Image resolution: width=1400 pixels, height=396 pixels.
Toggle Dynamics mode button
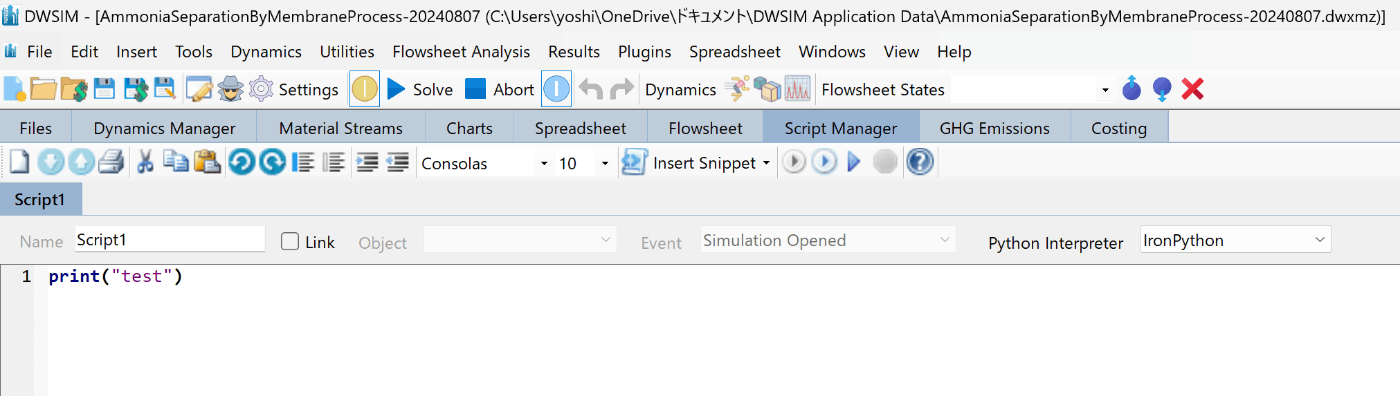point(680,90)
